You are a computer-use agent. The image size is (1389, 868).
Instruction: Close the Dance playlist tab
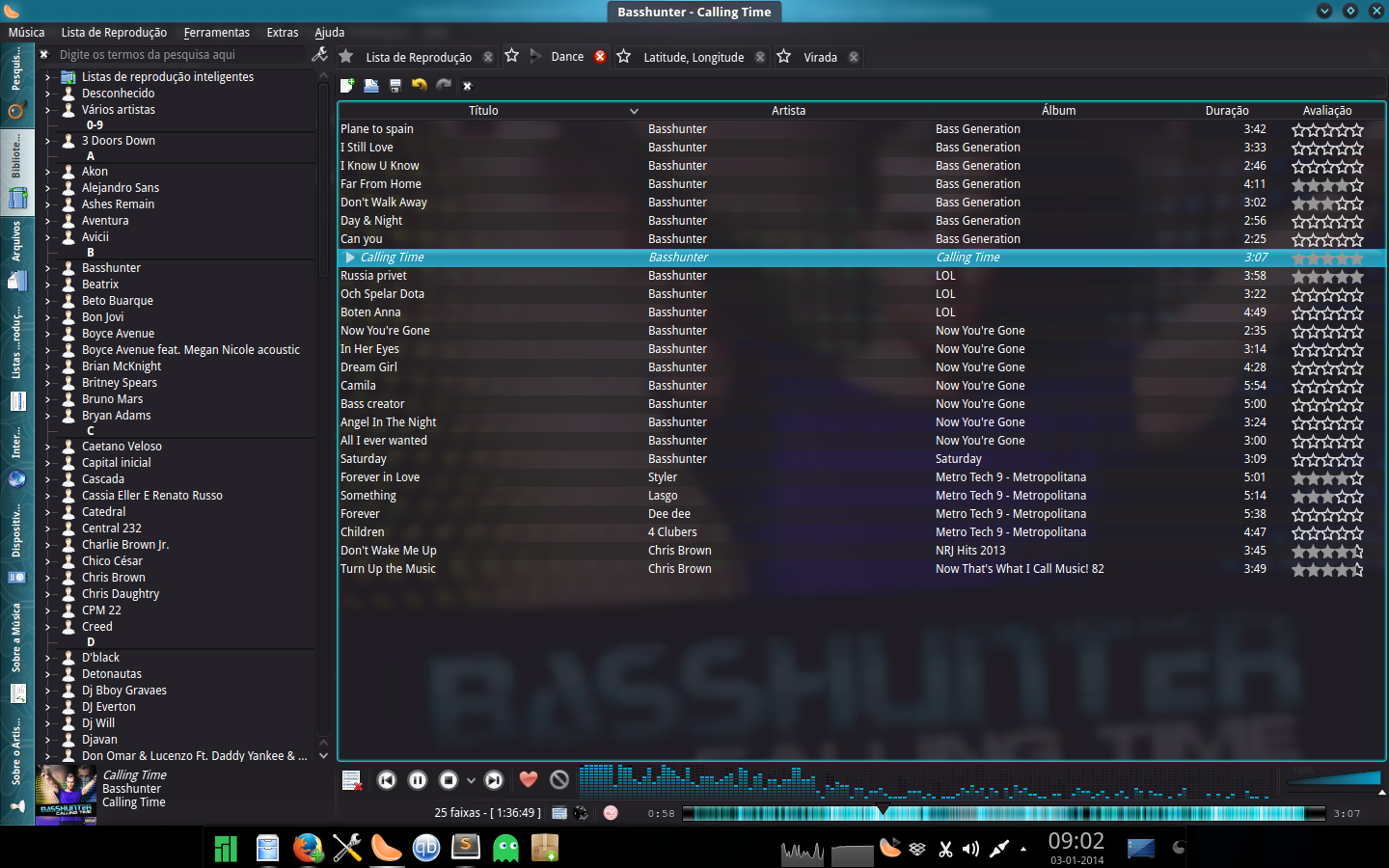(600, 57)
